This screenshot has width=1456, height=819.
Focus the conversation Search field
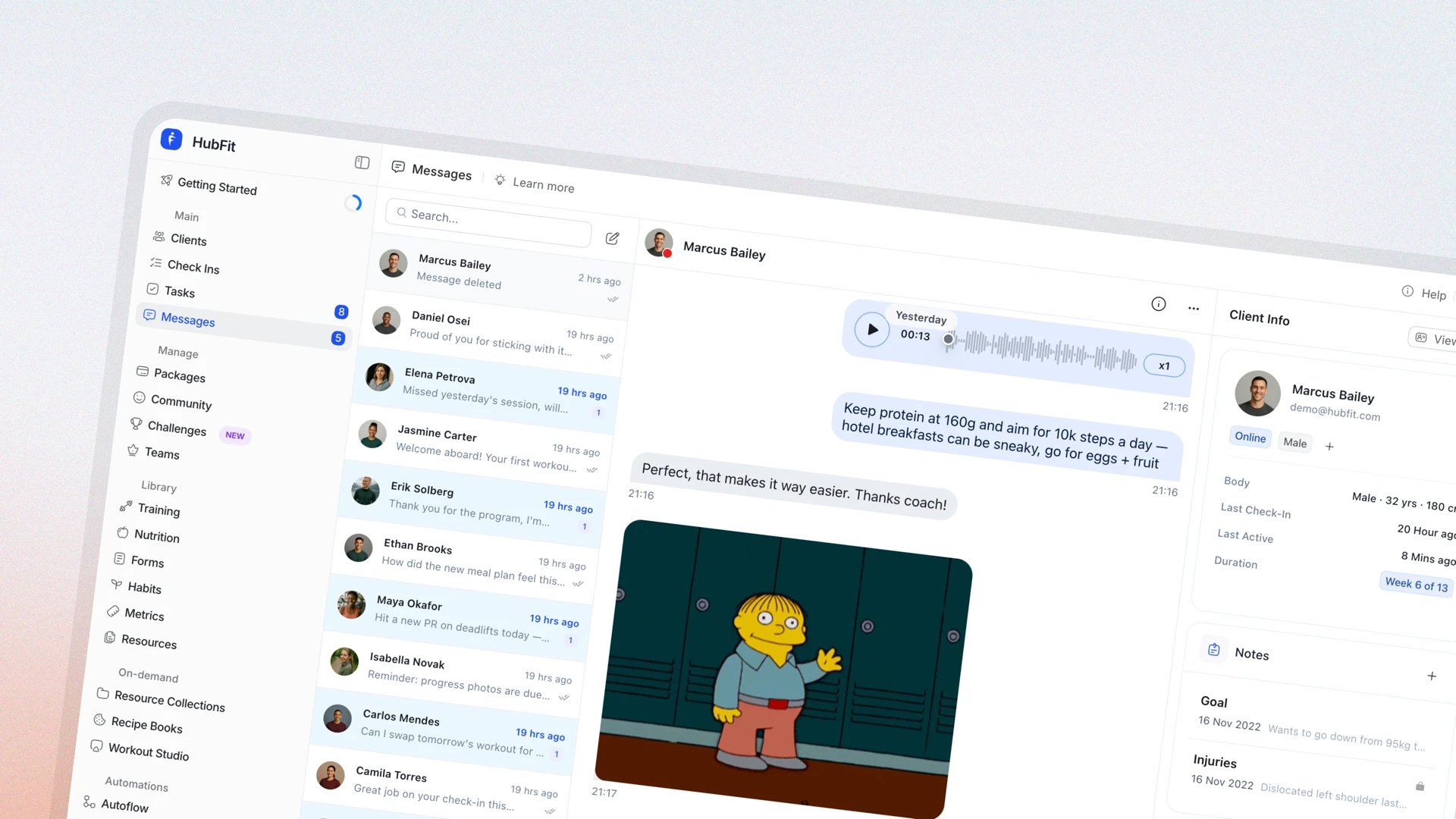click(x=488, y=222)
